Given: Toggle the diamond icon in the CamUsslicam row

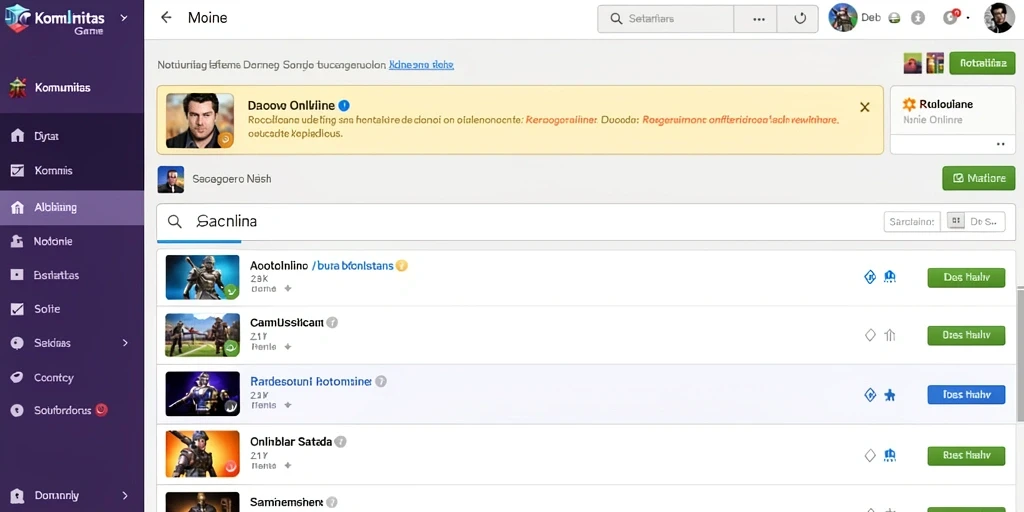Looking at the screenshot, I should tap(870, 335).
